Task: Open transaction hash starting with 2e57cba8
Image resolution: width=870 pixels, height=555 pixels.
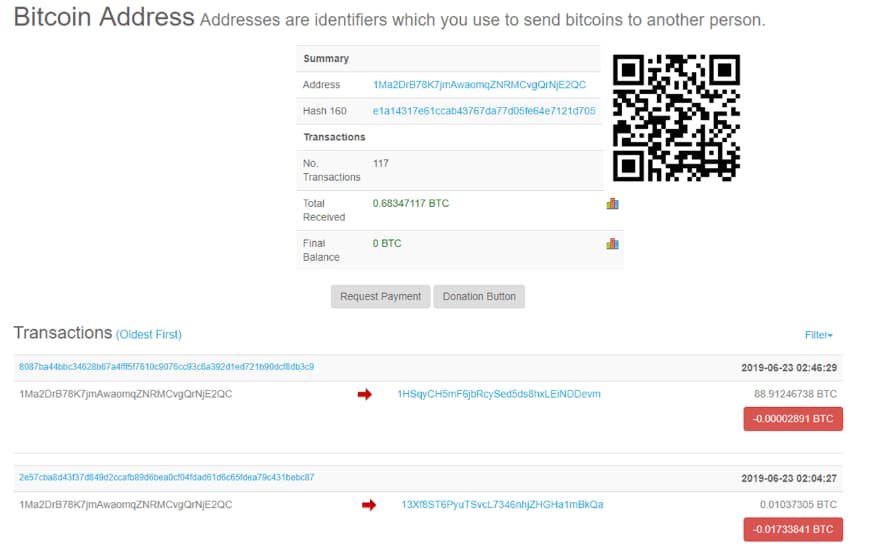Action: [166, 477]
